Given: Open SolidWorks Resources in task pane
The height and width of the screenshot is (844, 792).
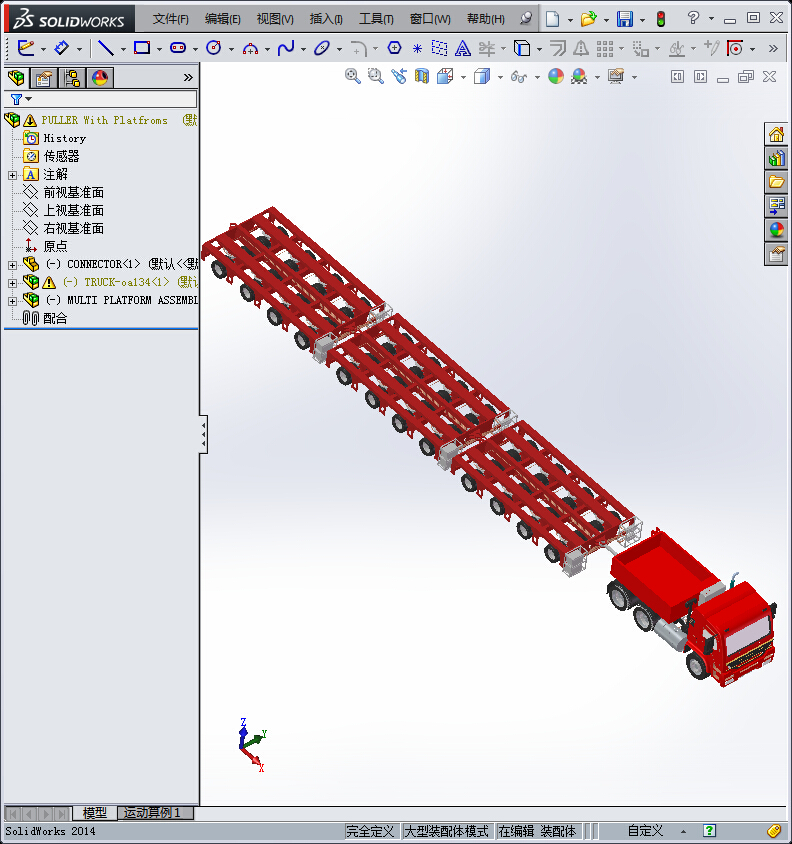Looking at the screenshot, I should click(776, 134).
